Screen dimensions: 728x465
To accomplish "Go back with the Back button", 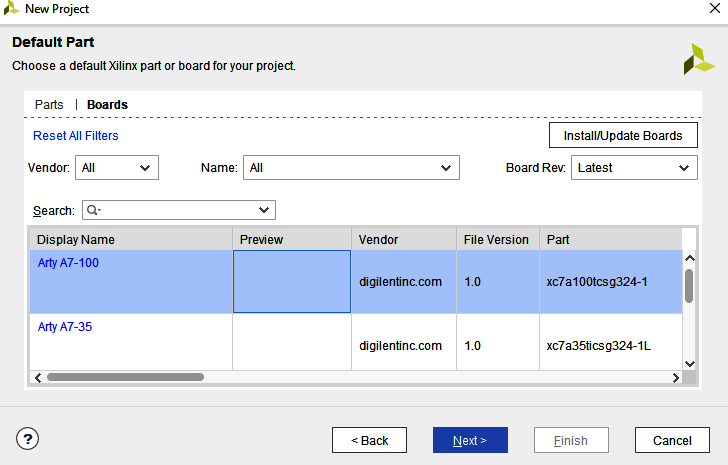I will [370, 440].
